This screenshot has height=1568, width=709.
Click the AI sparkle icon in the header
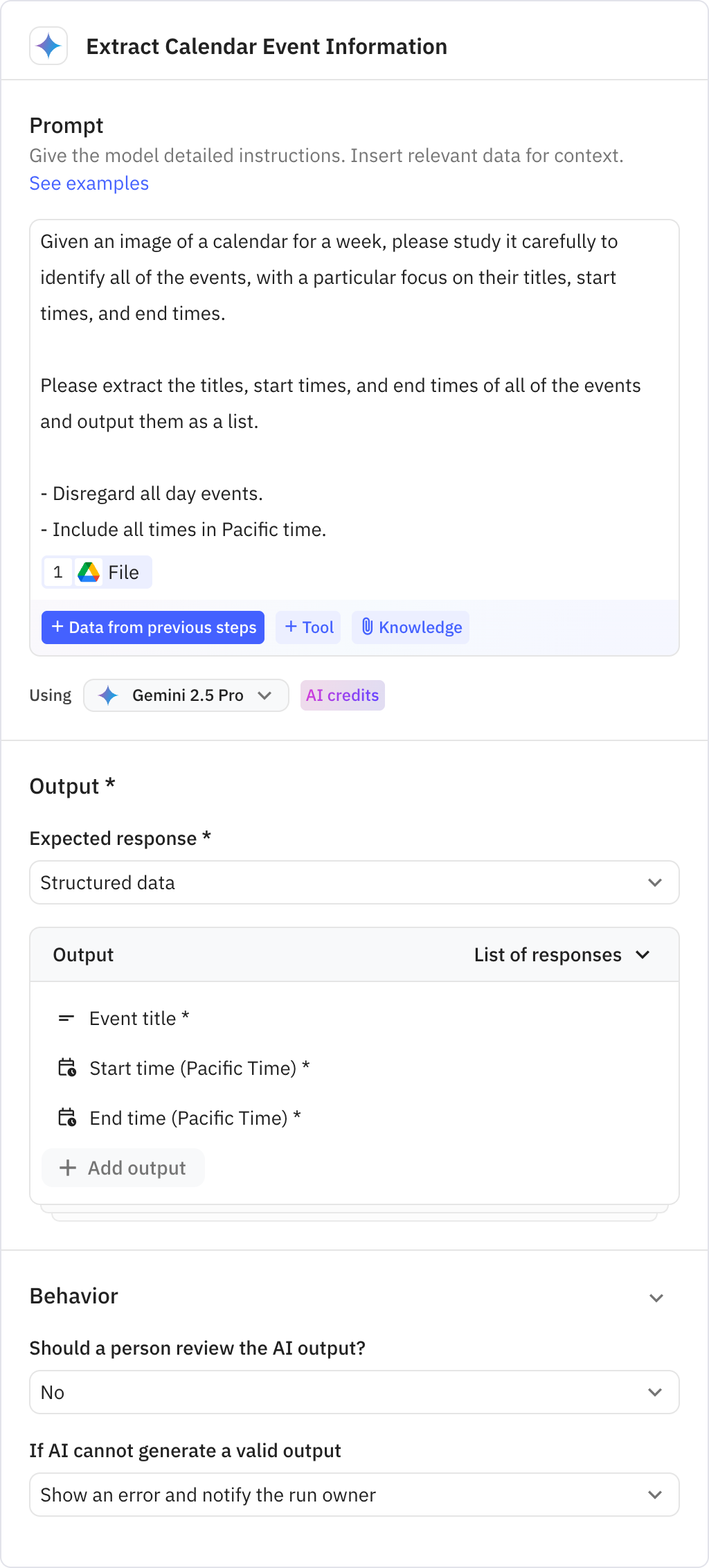48,46
